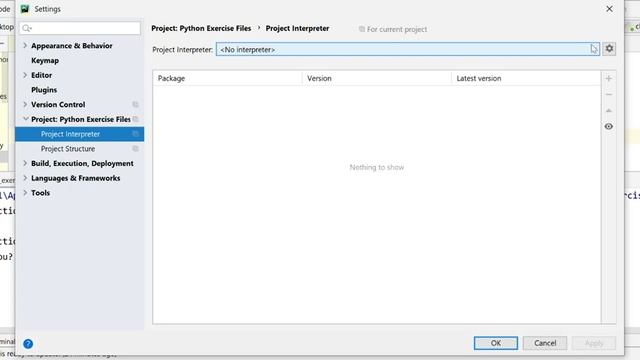Open the help question mark icon
This screenshot has width=640, height=360.
click(x=28, y=344)
